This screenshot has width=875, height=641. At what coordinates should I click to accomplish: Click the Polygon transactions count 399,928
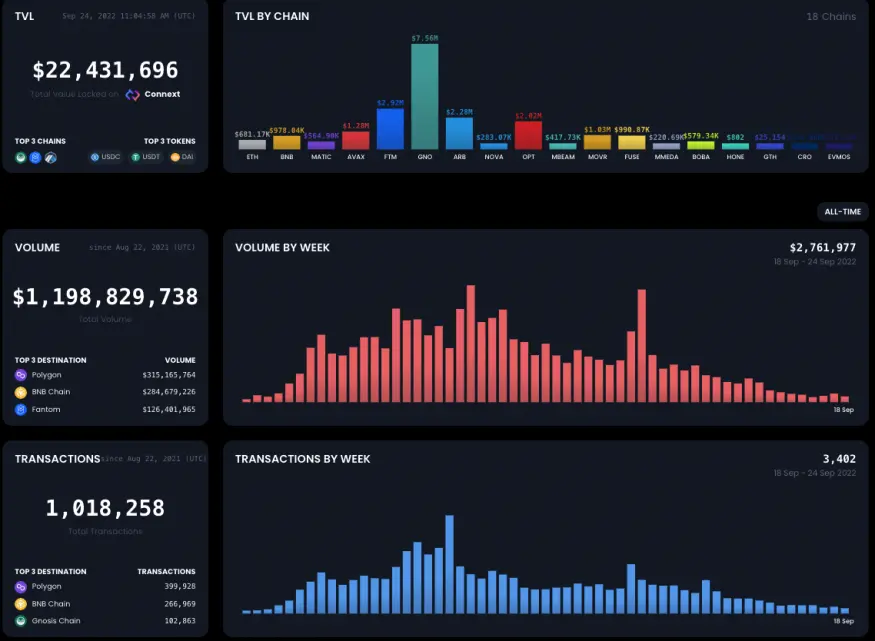click(180, 586)
